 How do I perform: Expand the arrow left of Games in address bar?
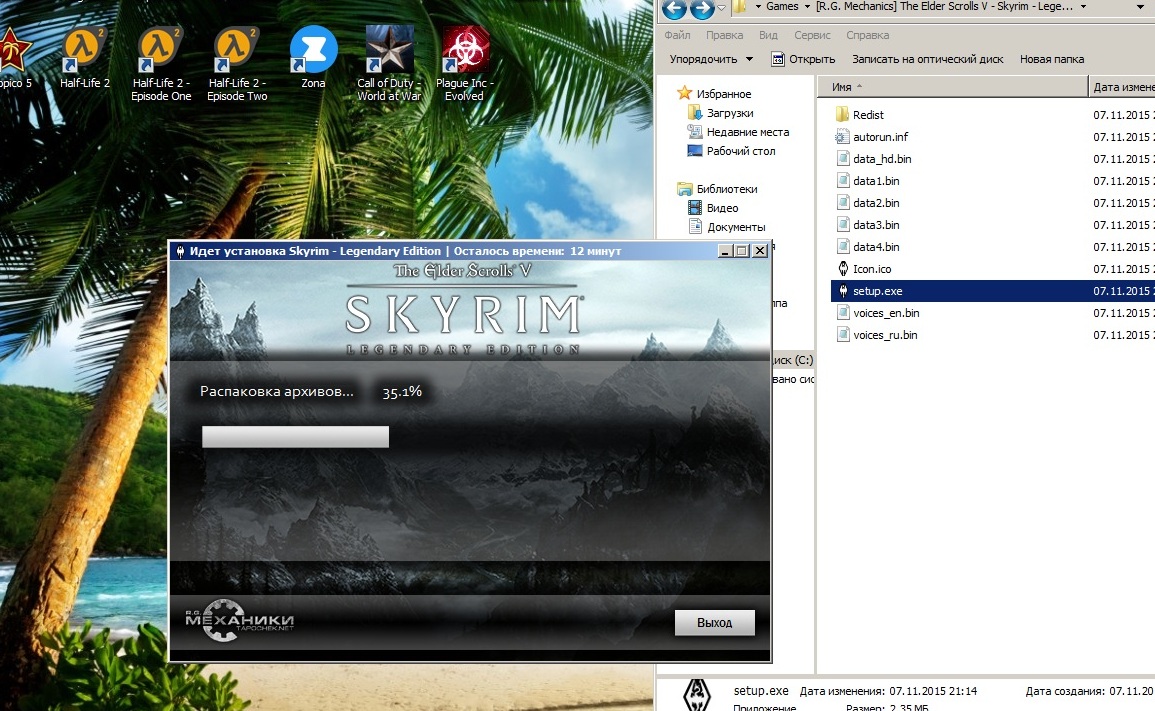[758, 7]
